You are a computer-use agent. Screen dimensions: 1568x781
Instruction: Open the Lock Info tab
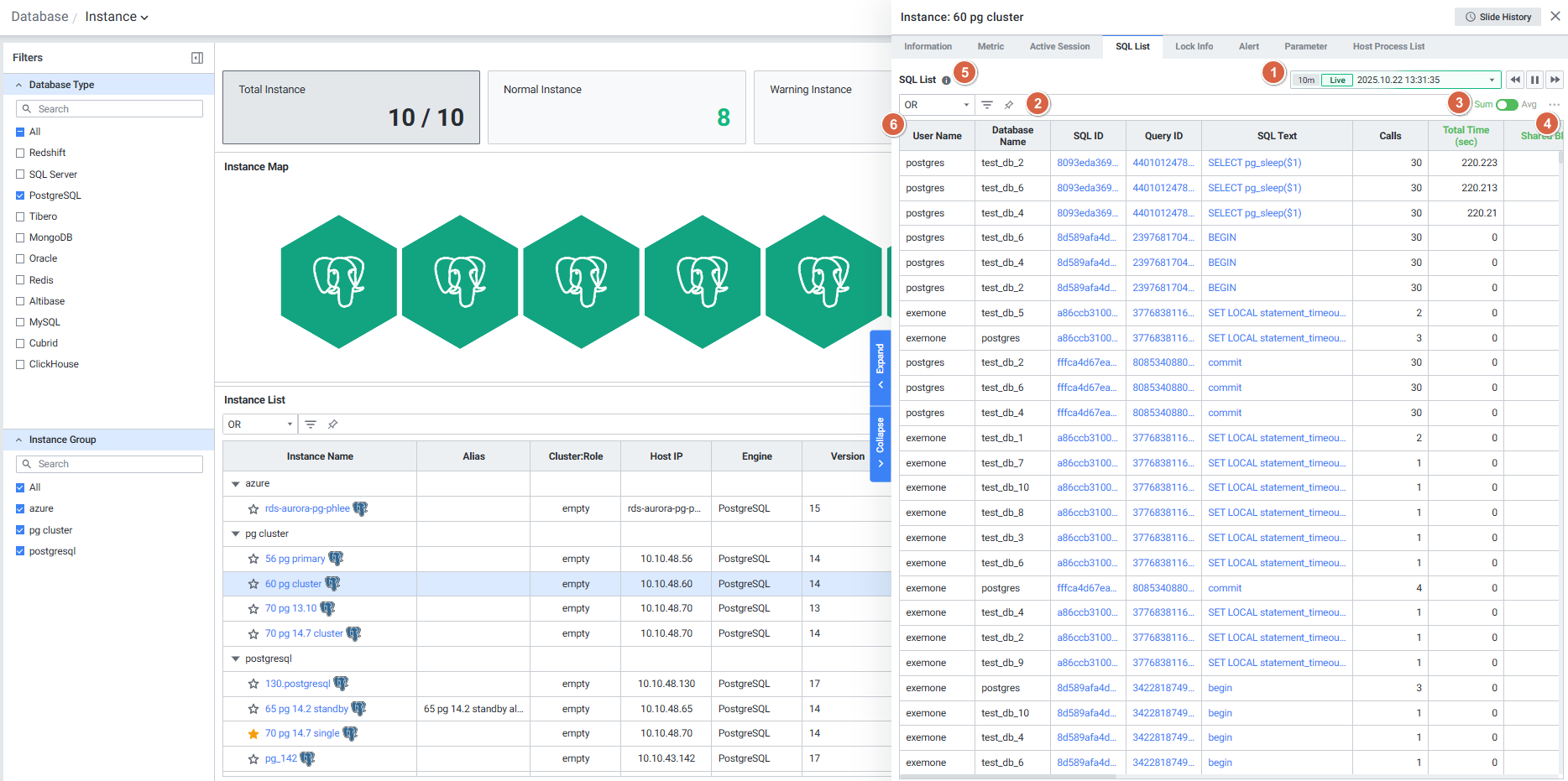point(1194,47)
